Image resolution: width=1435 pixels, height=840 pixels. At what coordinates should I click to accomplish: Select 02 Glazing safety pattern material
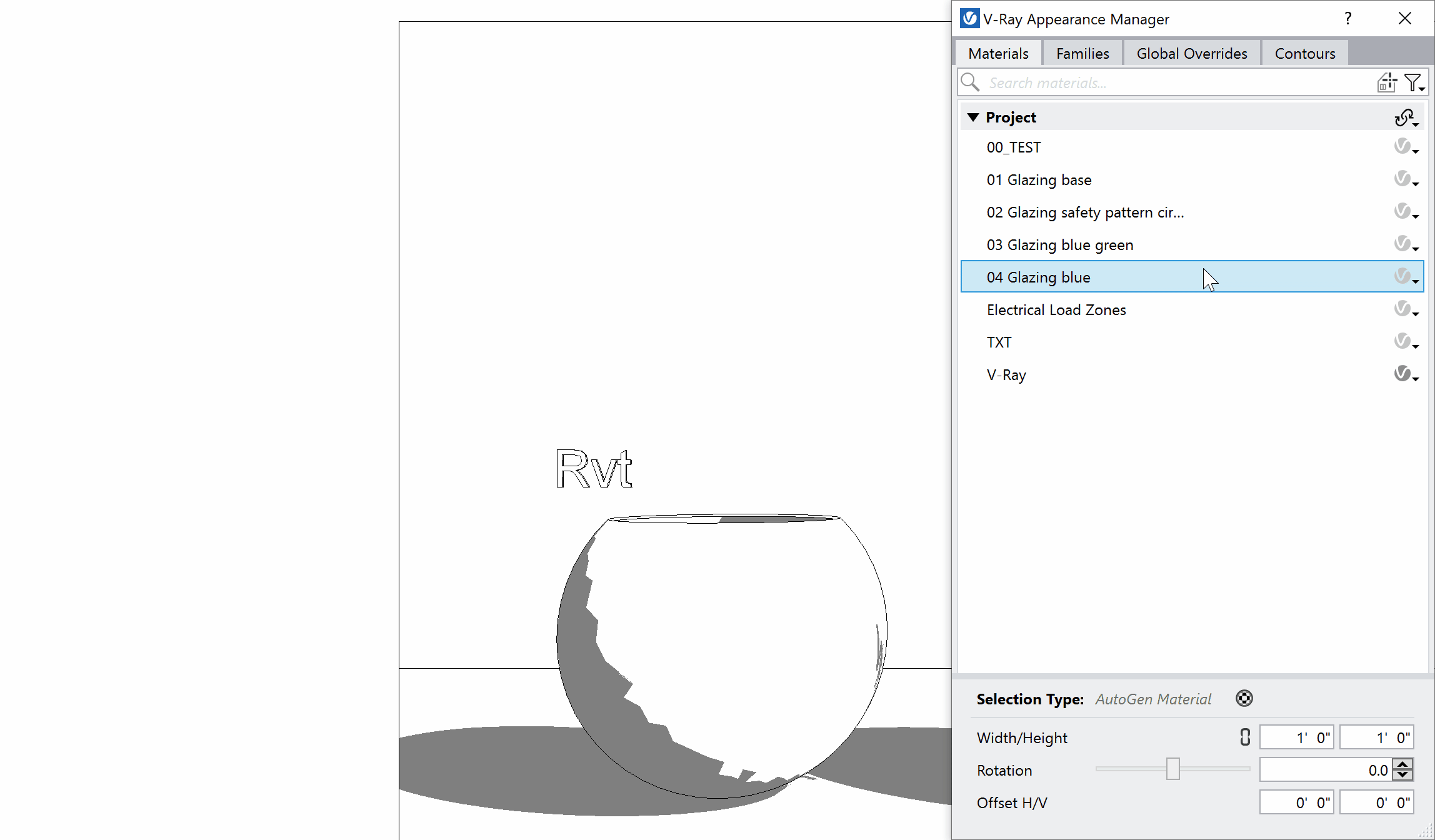click(x=1192, y=212)
